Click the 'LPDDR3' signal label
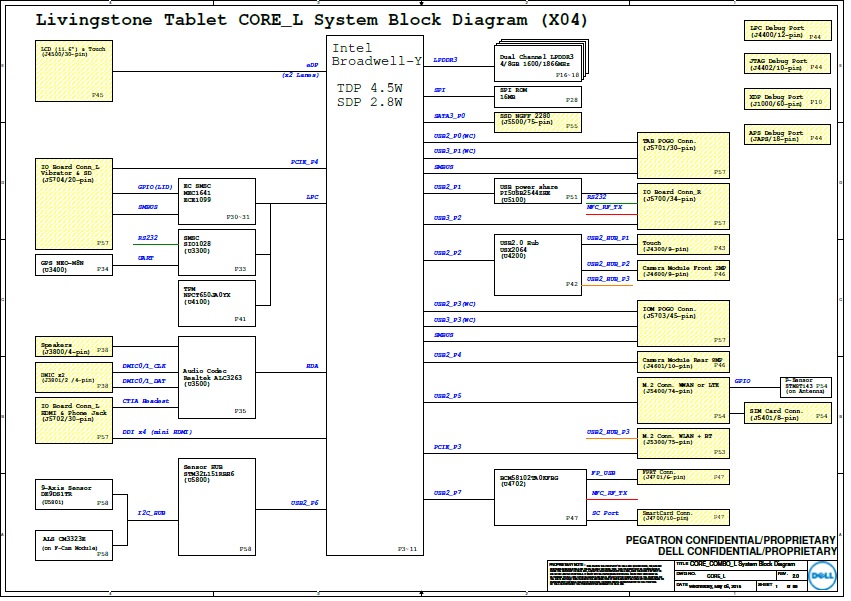Screen dimensions: 851x601 click(x=446, y=60)
